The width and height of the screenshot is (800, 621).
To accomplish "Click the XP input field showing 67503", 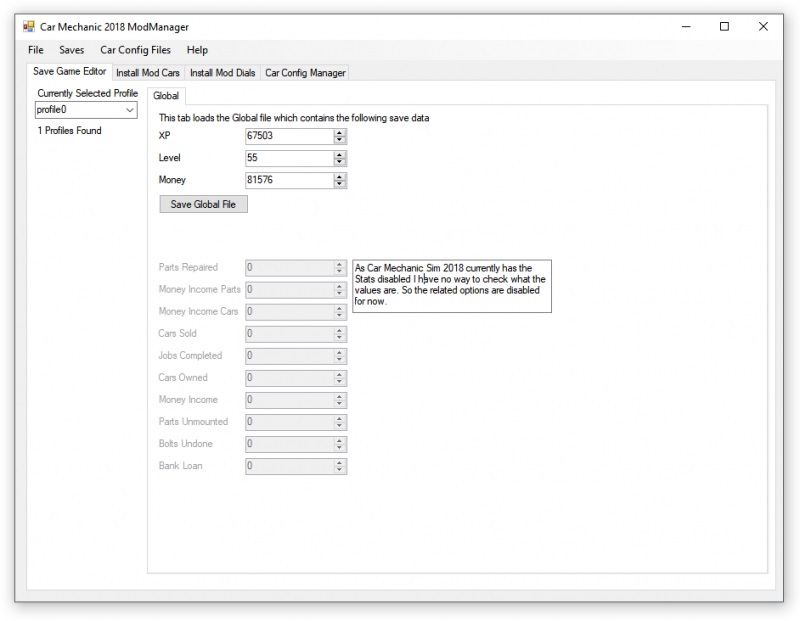I will (x=290, y=136).
